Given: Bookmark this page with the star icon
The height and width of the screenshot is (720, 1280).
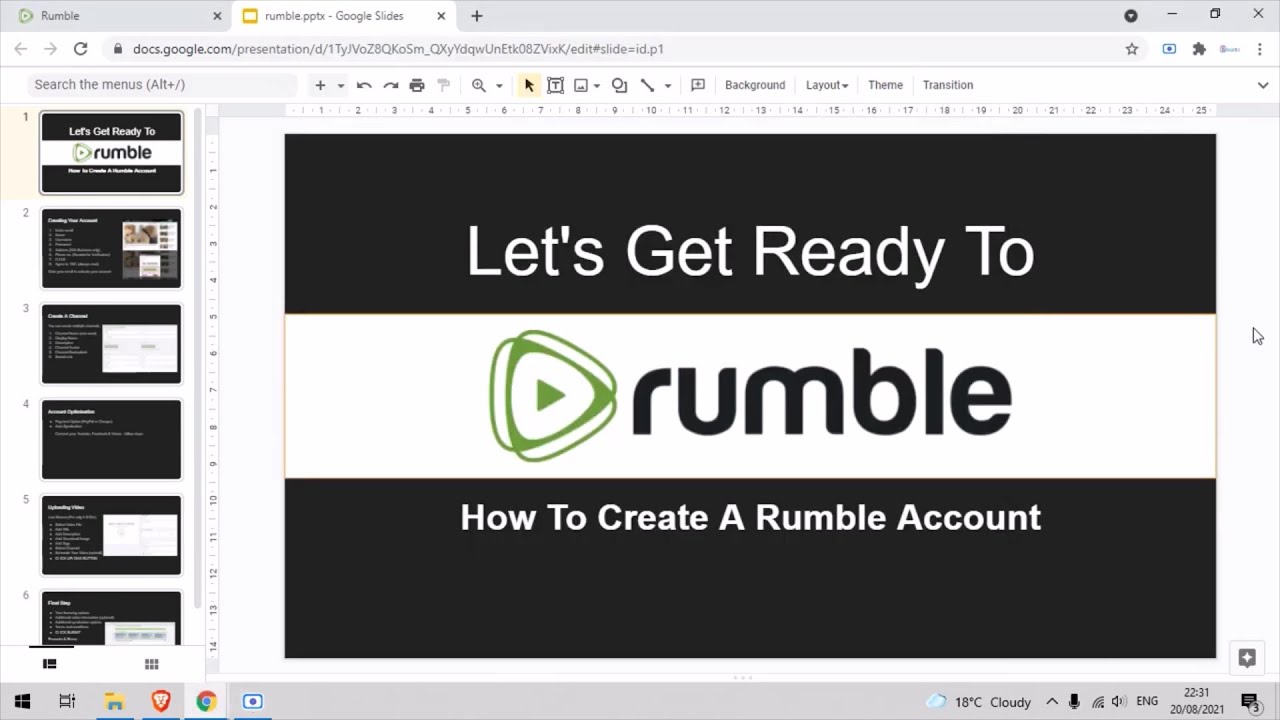Looking at the screenshot, I should pyautogui.click(x=1132, y=49).
